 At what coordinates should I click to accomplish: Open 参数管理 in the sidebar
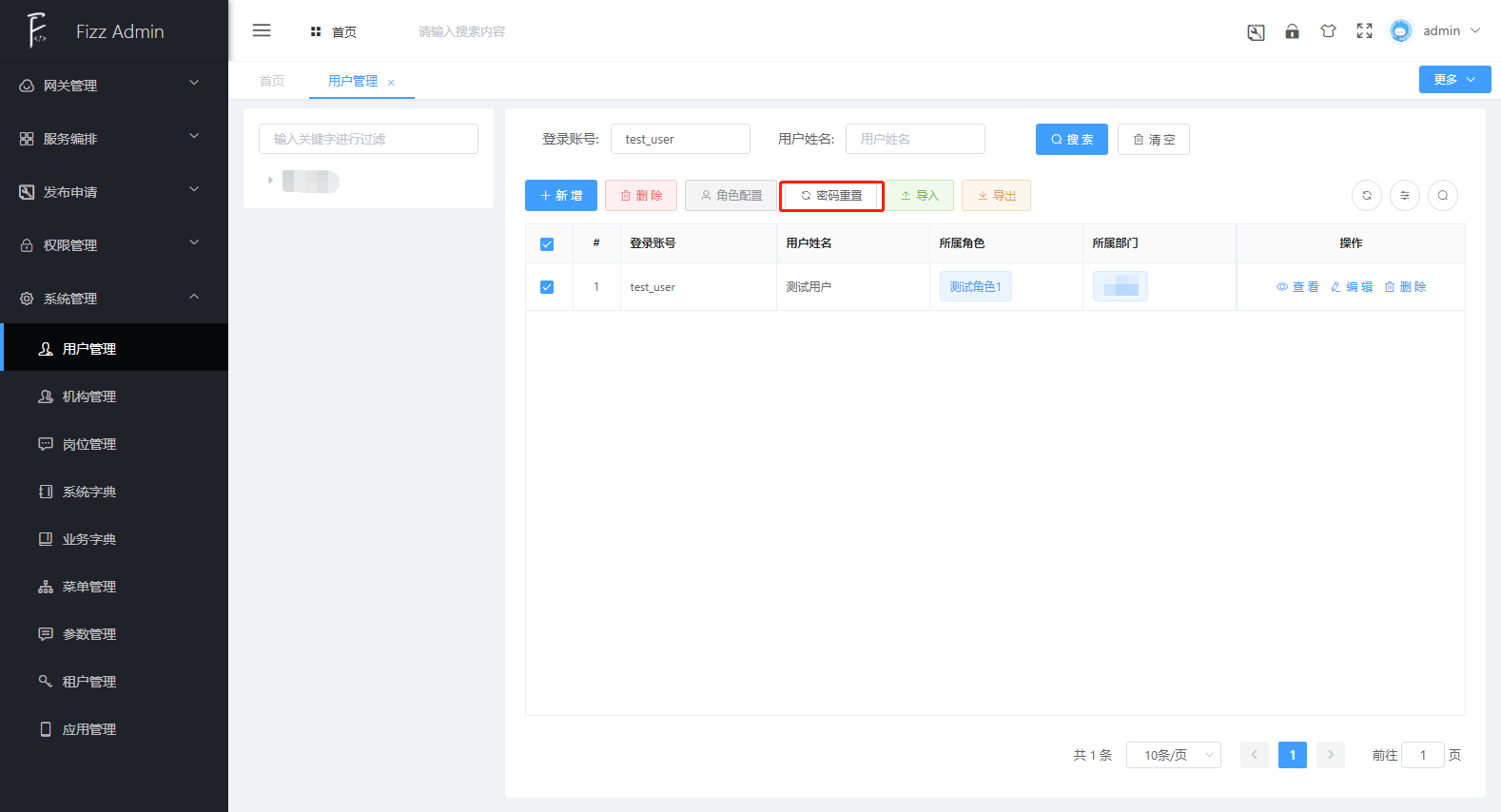point(114,634)
